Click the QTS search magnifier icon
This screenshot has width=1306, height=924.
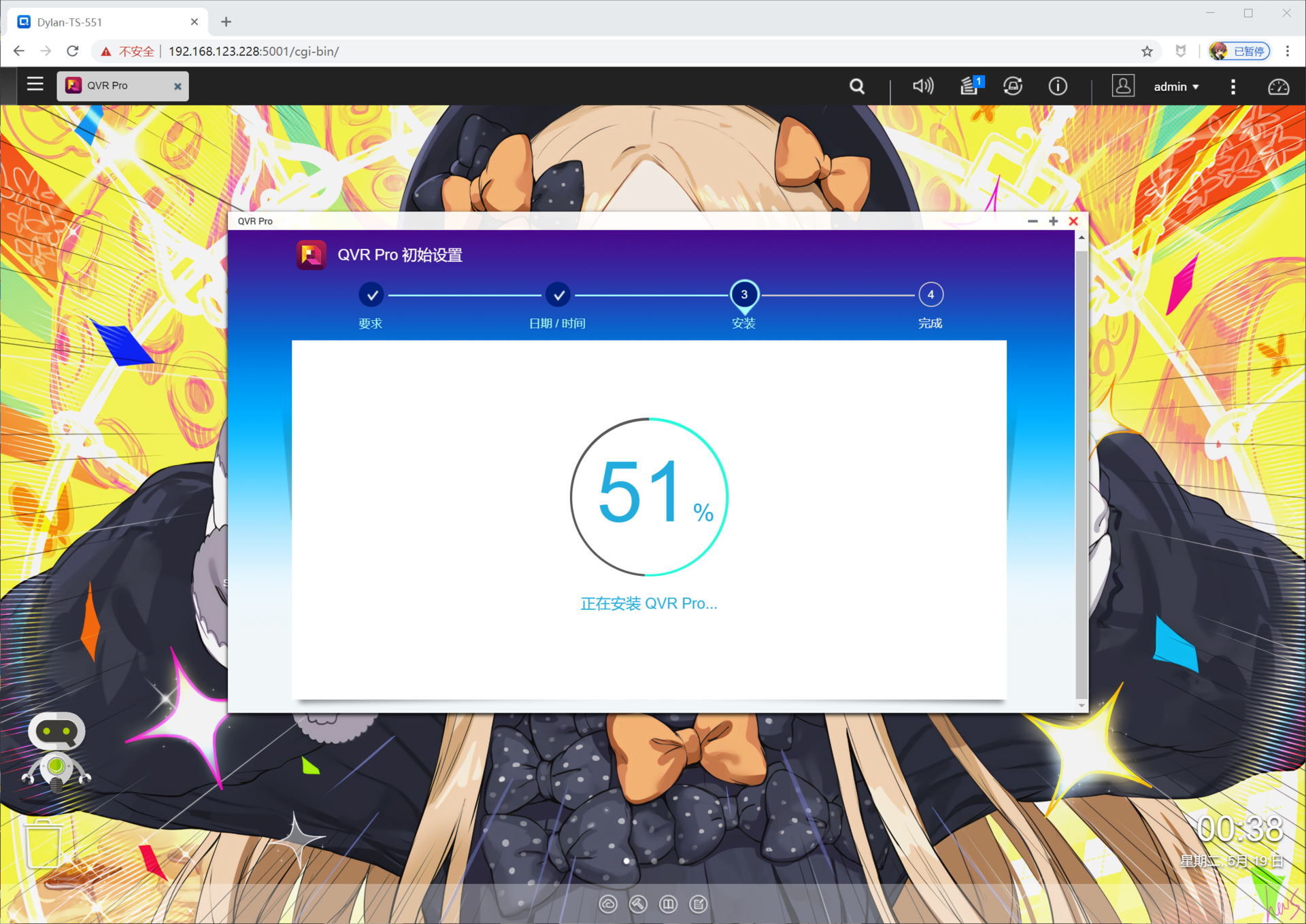click(857, 86)
